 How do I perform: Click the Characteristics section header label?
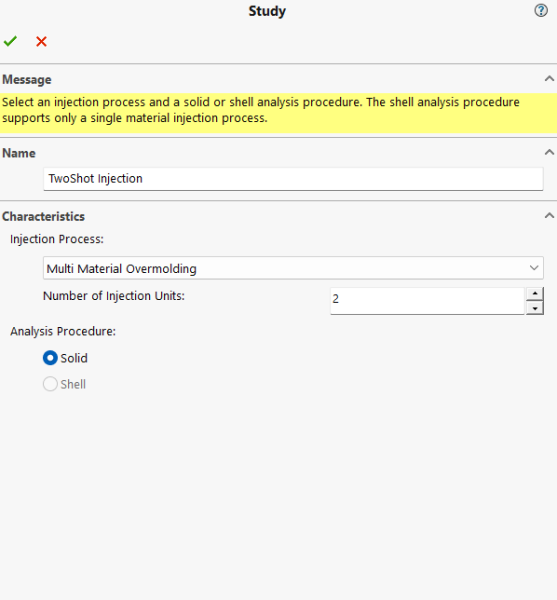43,216
